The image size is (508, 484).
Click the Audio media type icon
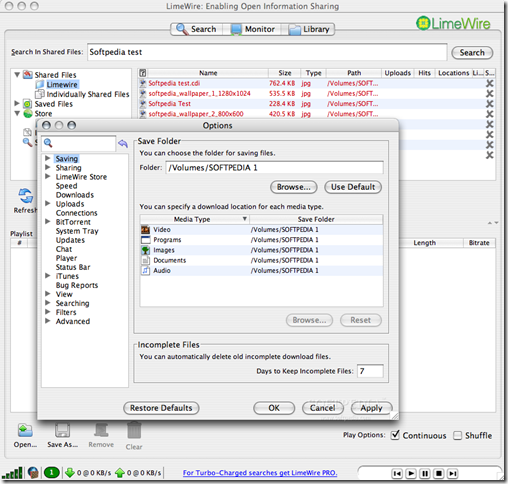pos(145,270)
